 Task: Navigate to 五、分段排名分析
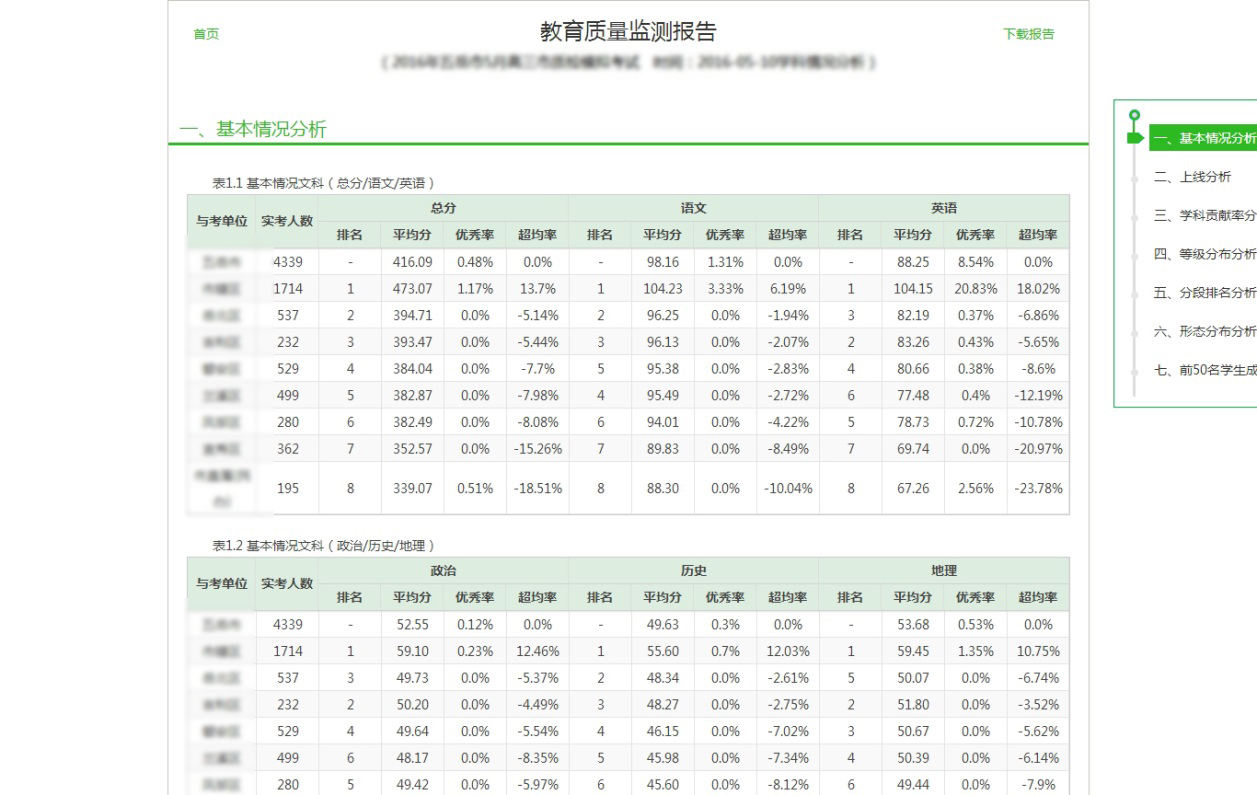(x=1205, y=293)
